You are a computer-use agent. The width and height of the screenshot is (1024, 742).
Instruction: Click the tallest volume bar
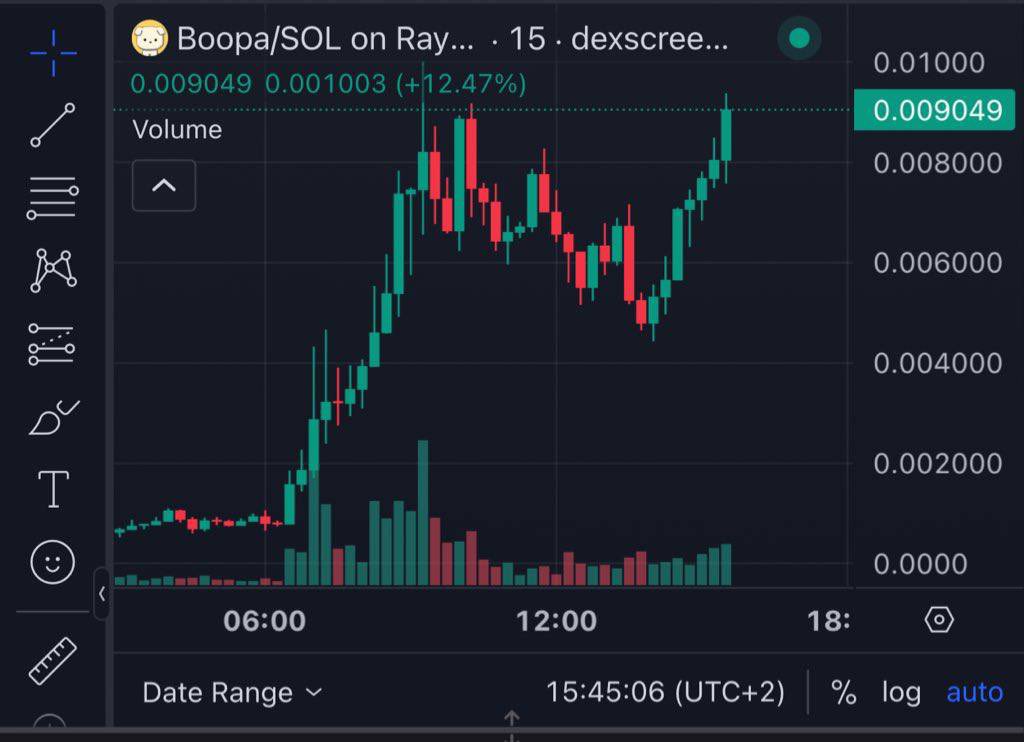tap(423, 513)
